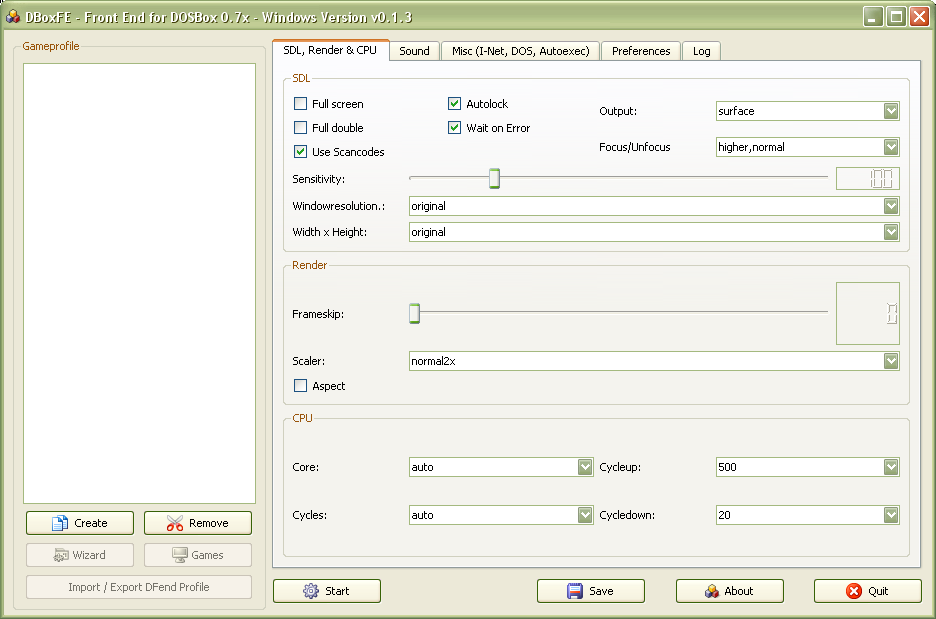Click Import / Export DFend Profile button
The height and width of the screenshot is (619, 936).
point(139,587)
